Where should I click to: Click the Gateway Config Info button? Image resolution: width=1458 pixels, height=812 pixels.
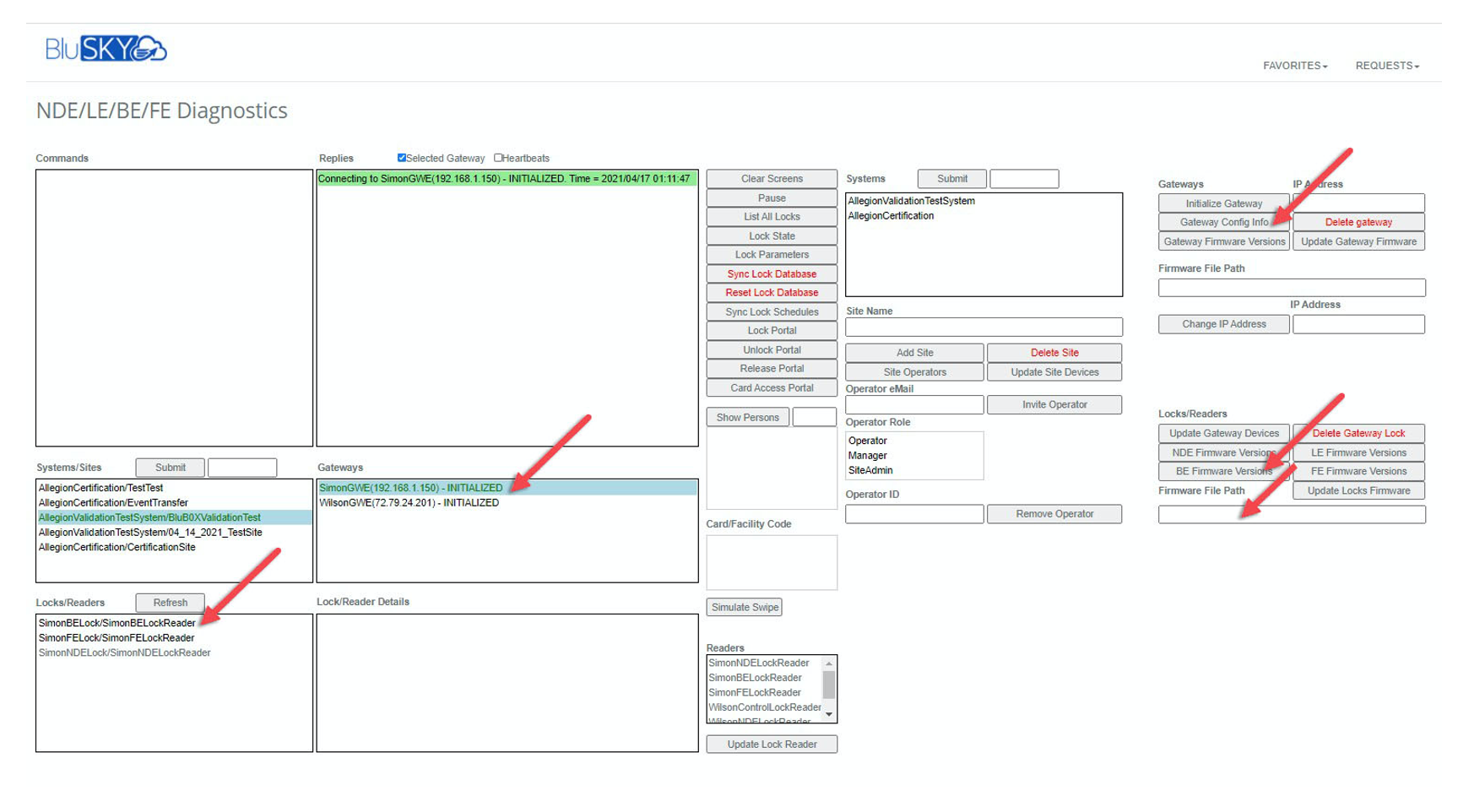pos(1223,222)
